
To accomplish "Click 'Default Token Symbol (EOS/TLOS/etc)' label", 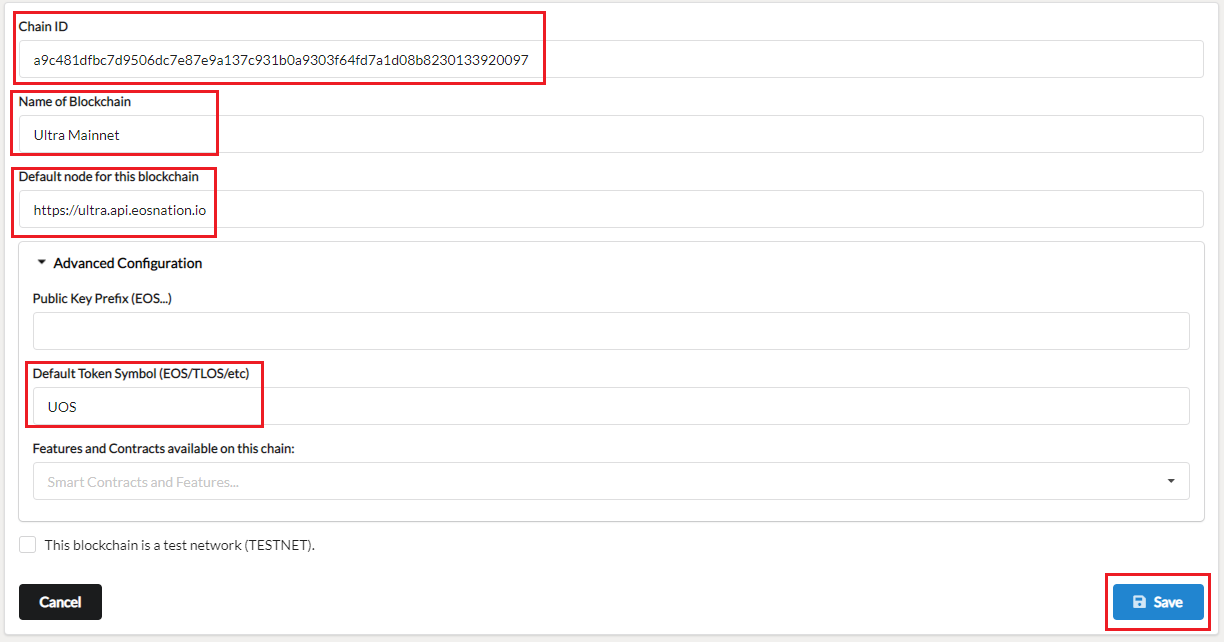I will [141, 373].
